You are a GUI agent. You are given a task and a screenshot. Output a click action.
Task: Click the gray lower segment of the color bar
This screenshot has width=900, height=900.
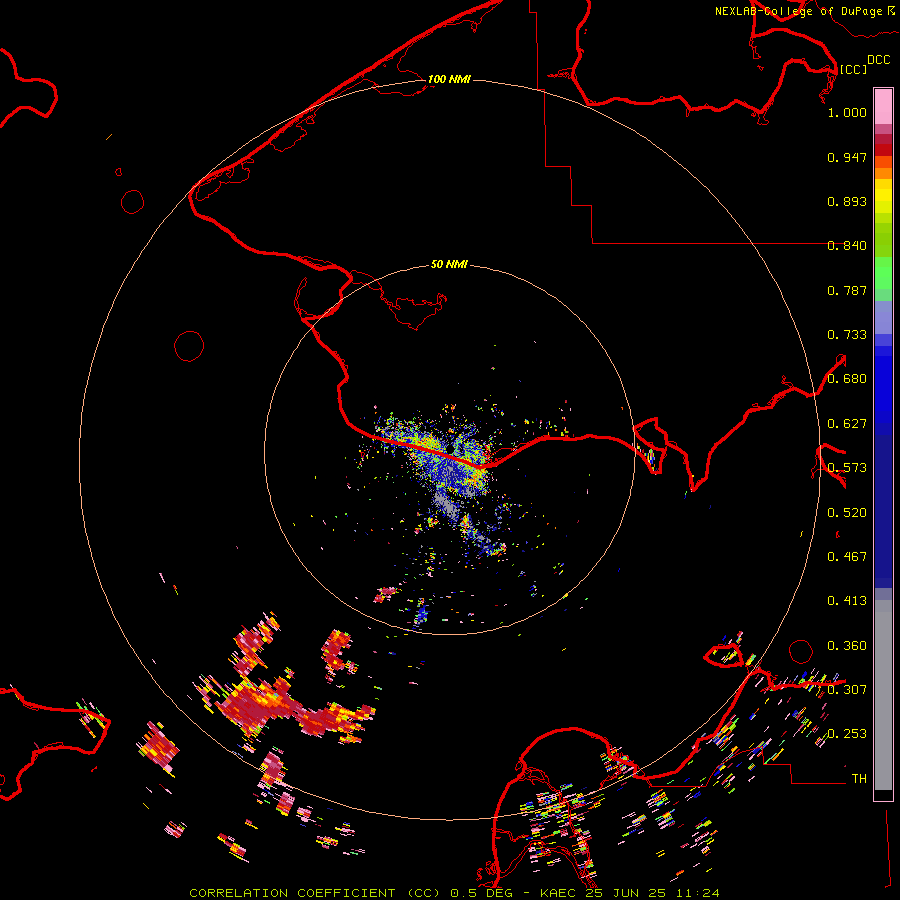(x=883, y=695)
